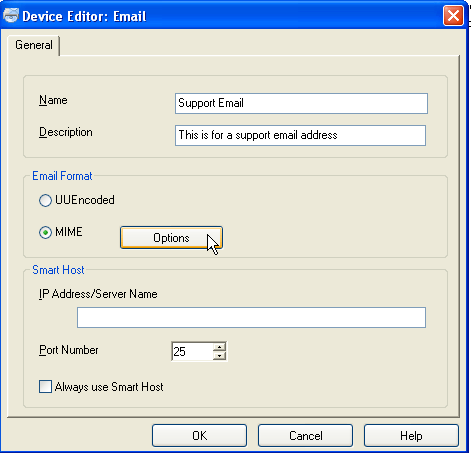471x453 pixels.
Task: Focus the Name field containing Support Email
Action: point(301,103)
